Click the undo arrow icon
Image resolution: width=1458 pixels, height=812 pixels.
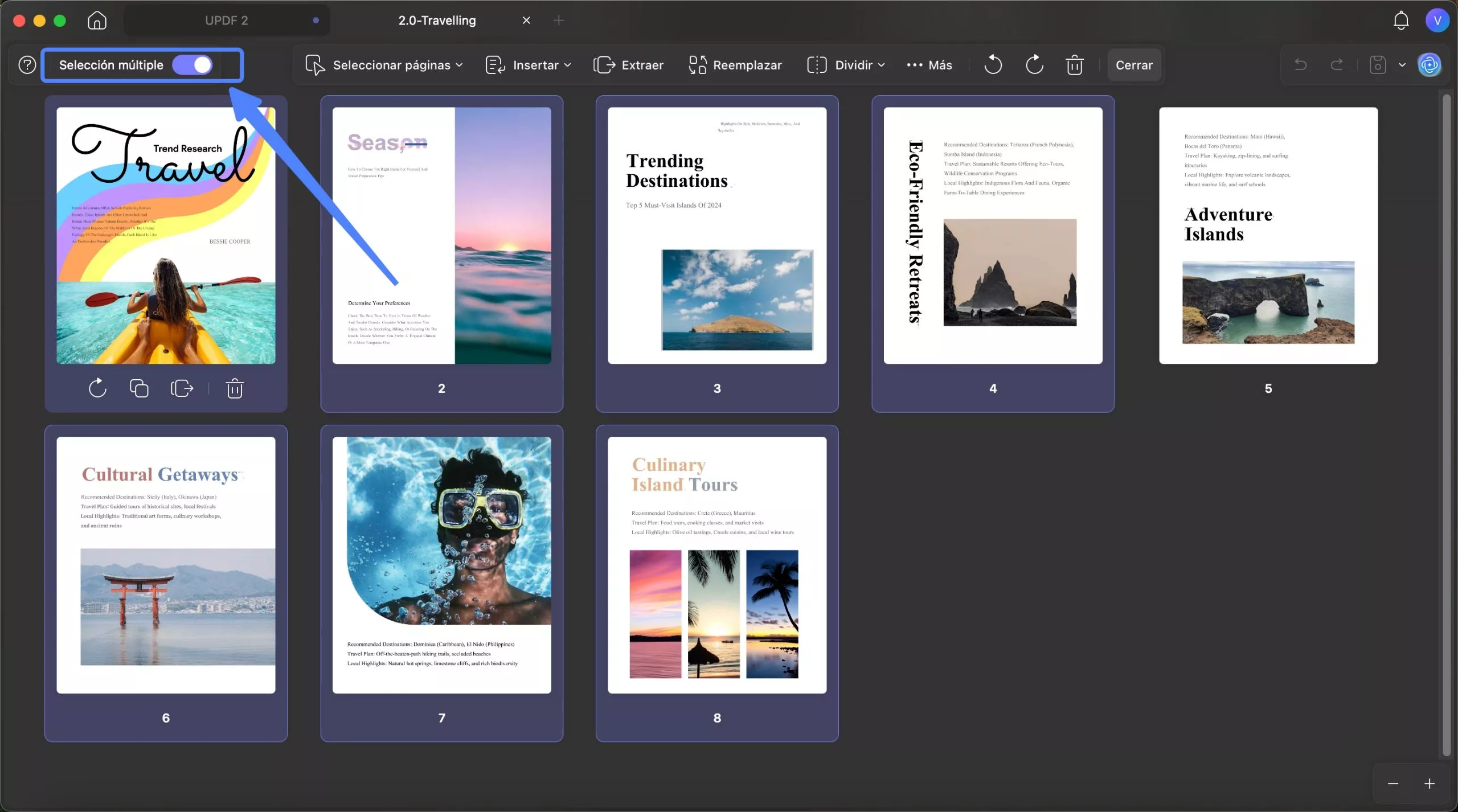(x=1301, y=64)
